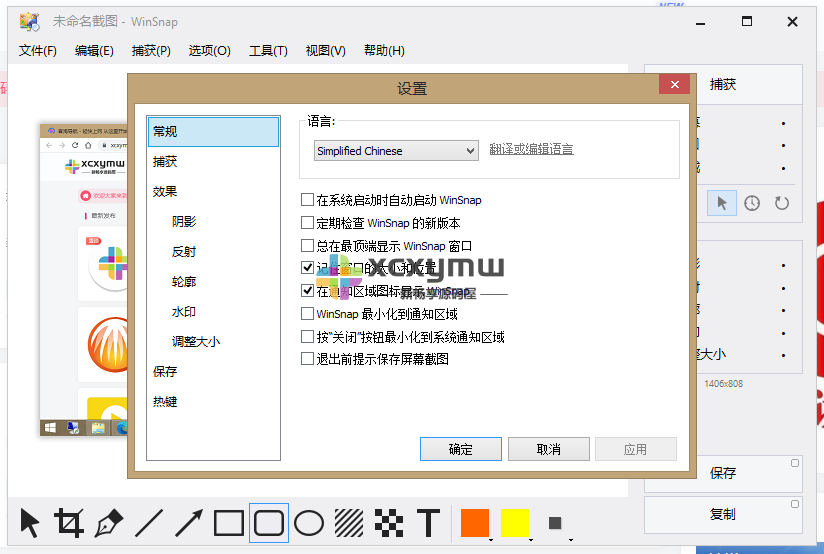Screen dimensions: 824x554
Task: Select 热键 settings category
Action: [213, 402]
